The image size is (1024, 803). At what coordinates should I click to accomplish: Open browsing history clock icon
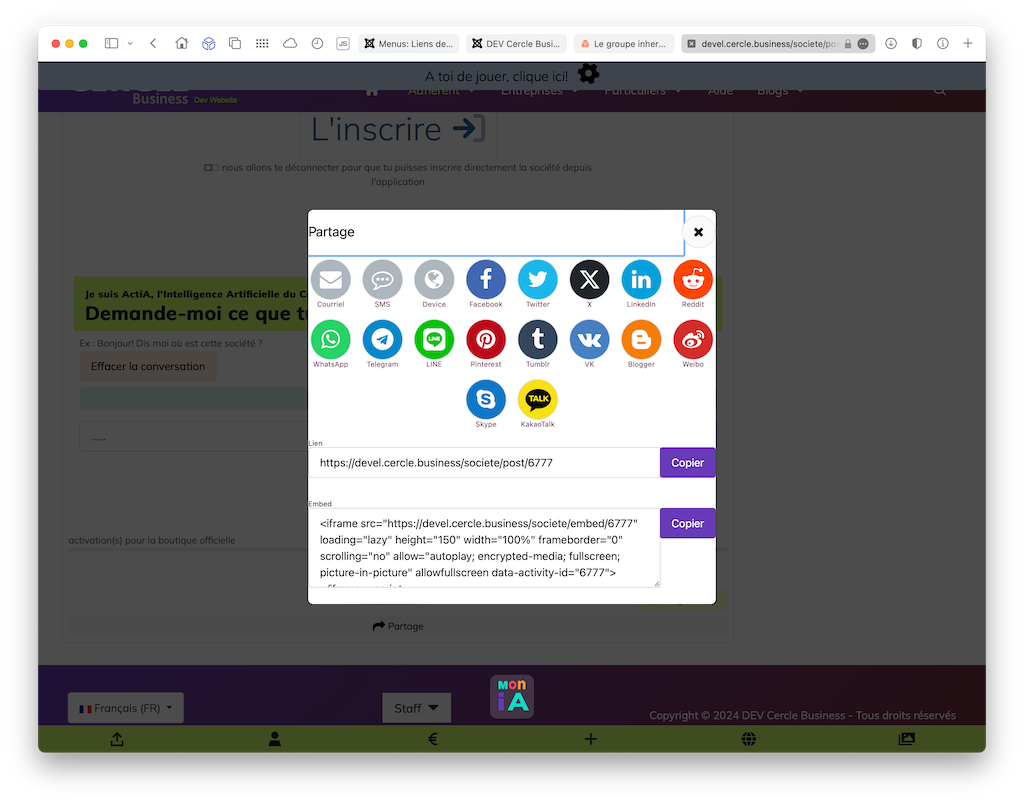click(317, 43)
